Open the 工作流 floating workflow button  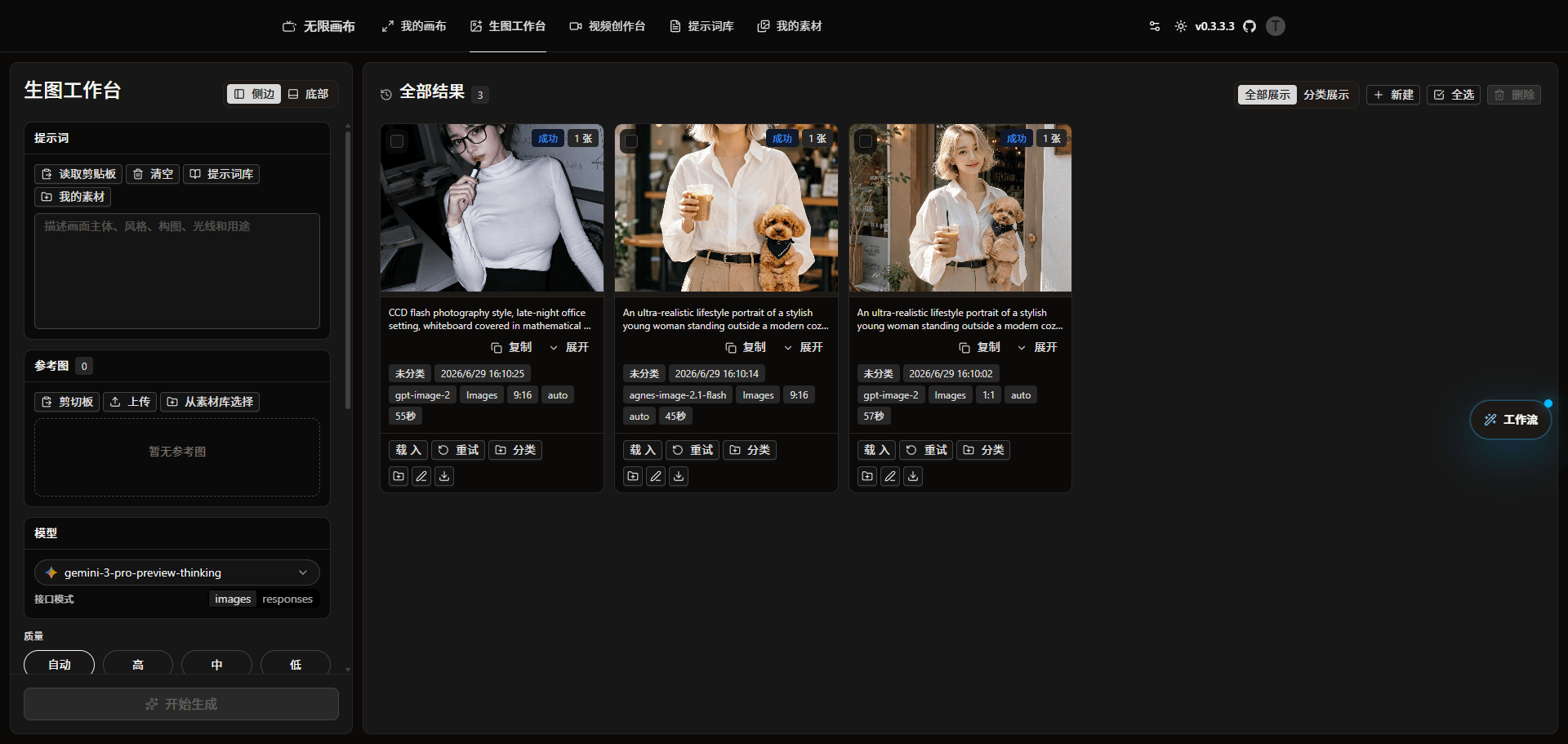tap(1511, 420)
